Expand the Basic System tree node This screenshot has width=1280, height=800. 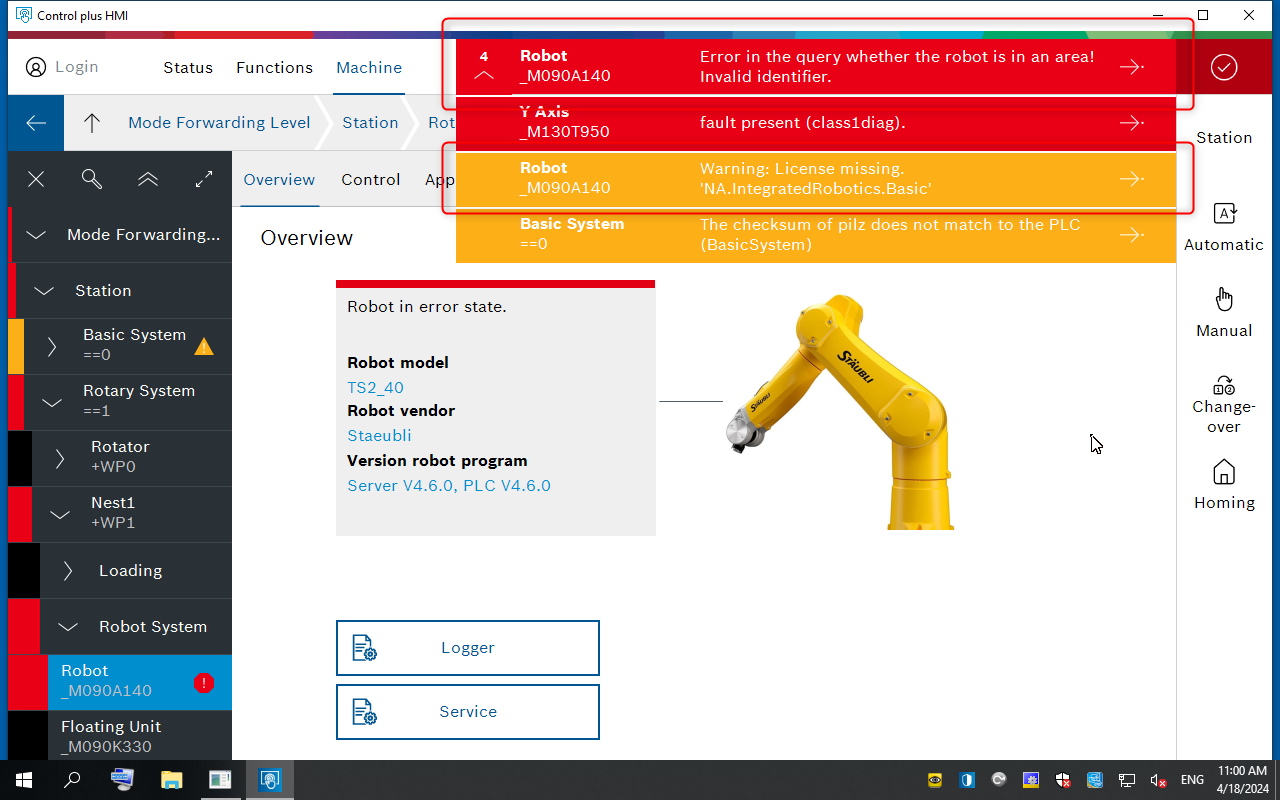point(52,347)
